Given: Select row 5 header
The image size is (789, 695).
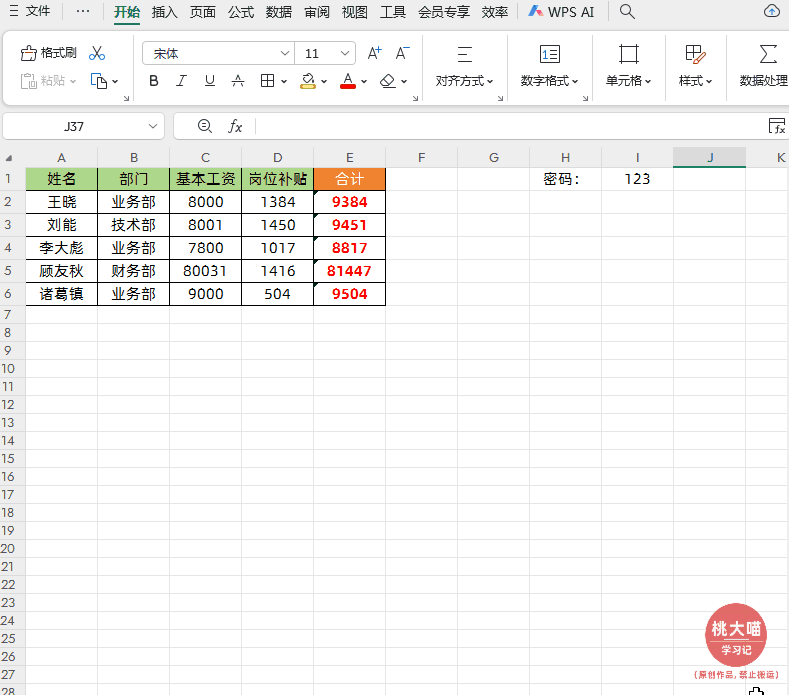Looking at the screenshot, I should pyautogui.click(x=8, y=271).
